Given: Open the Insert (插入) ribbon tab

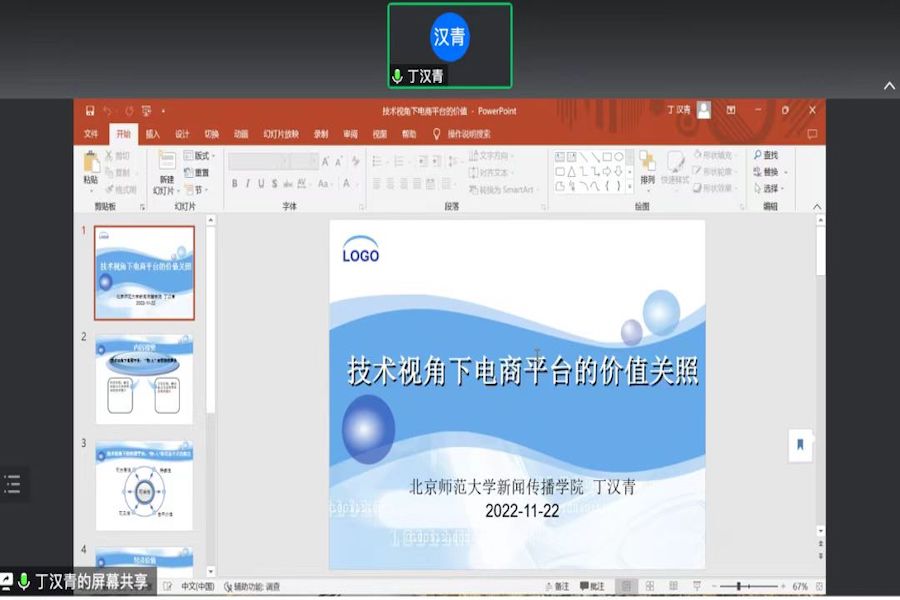Looking at the screenshot, I should [x=152, y=134].
